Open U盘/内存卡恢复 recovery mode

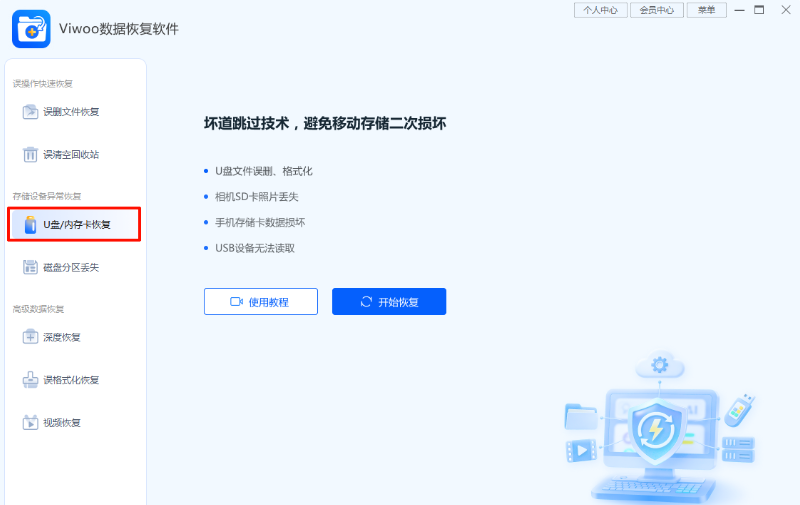74,224
